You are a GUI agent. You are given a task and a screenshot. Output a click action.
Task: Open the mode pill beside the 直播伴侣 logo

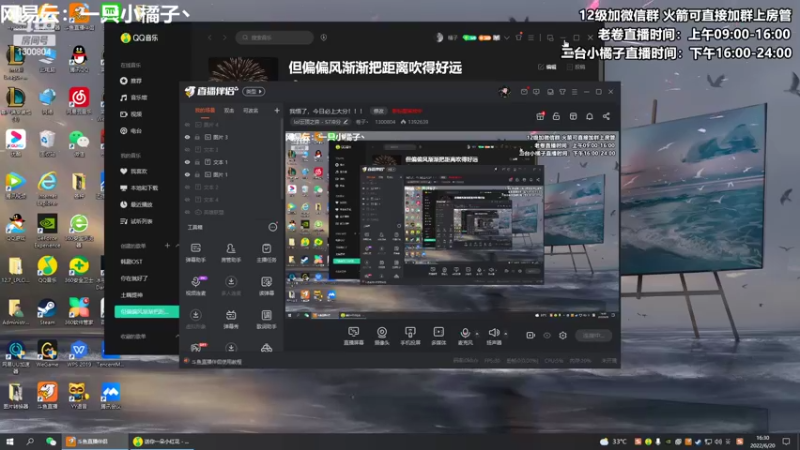point(254,91)
